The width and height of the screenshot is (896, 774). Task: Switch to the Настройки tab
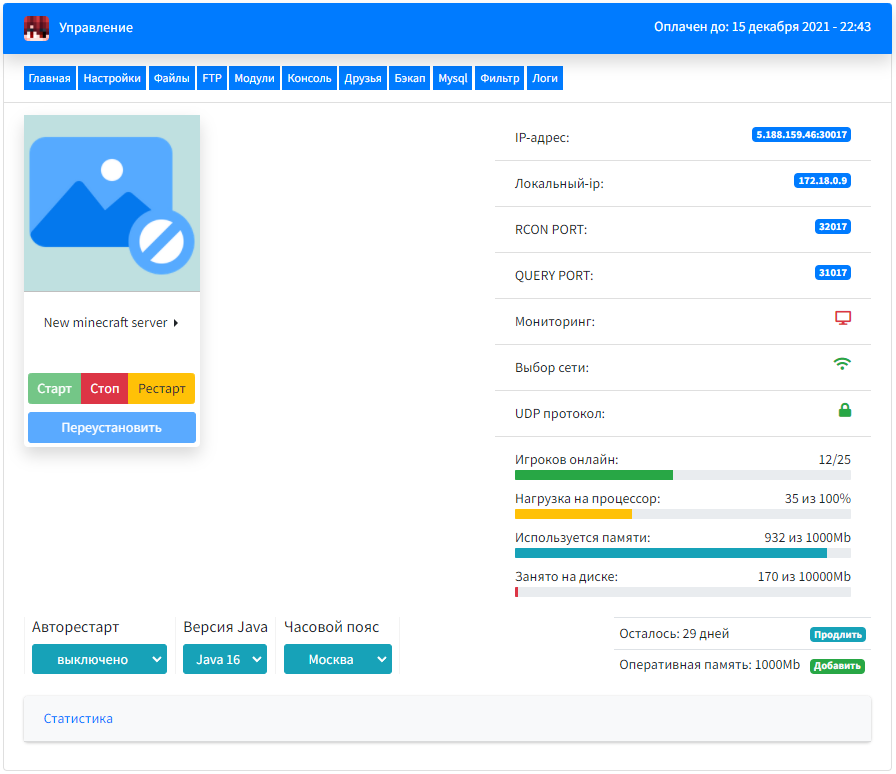pos(112,78)
